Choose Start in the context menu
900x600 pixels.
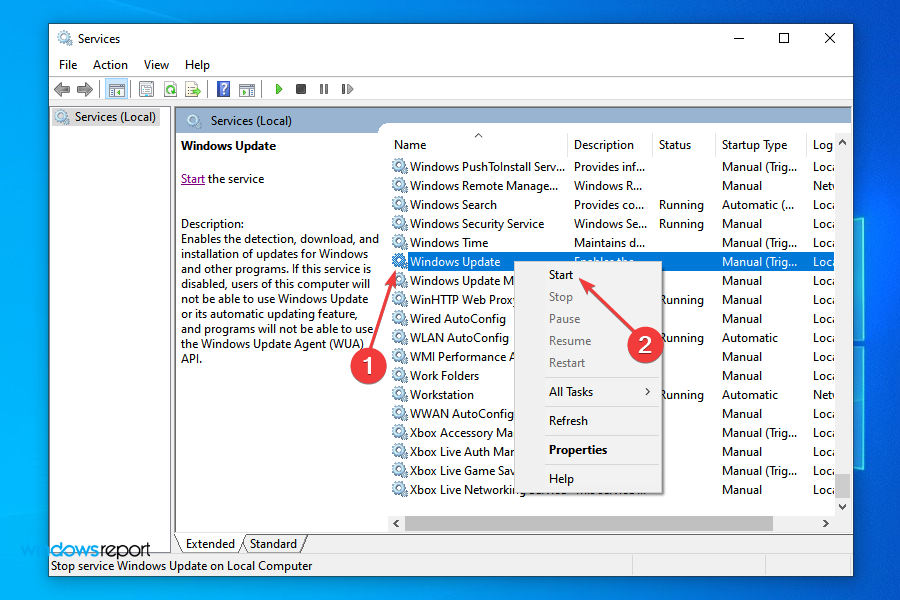[x=561, y=275]
